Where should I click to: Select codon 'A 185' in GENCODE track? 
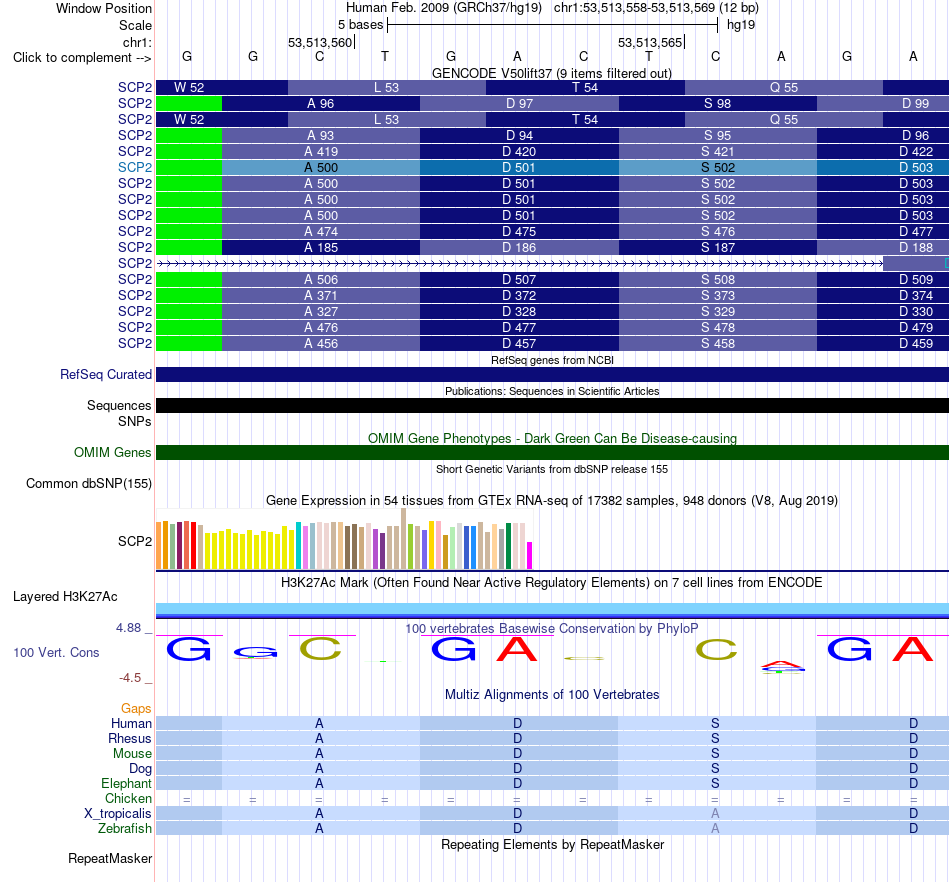click(321, 247)
